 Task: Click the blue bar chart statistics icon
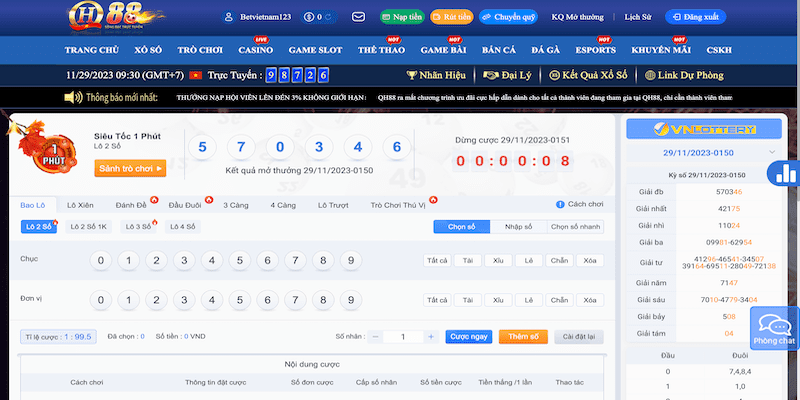781,172
